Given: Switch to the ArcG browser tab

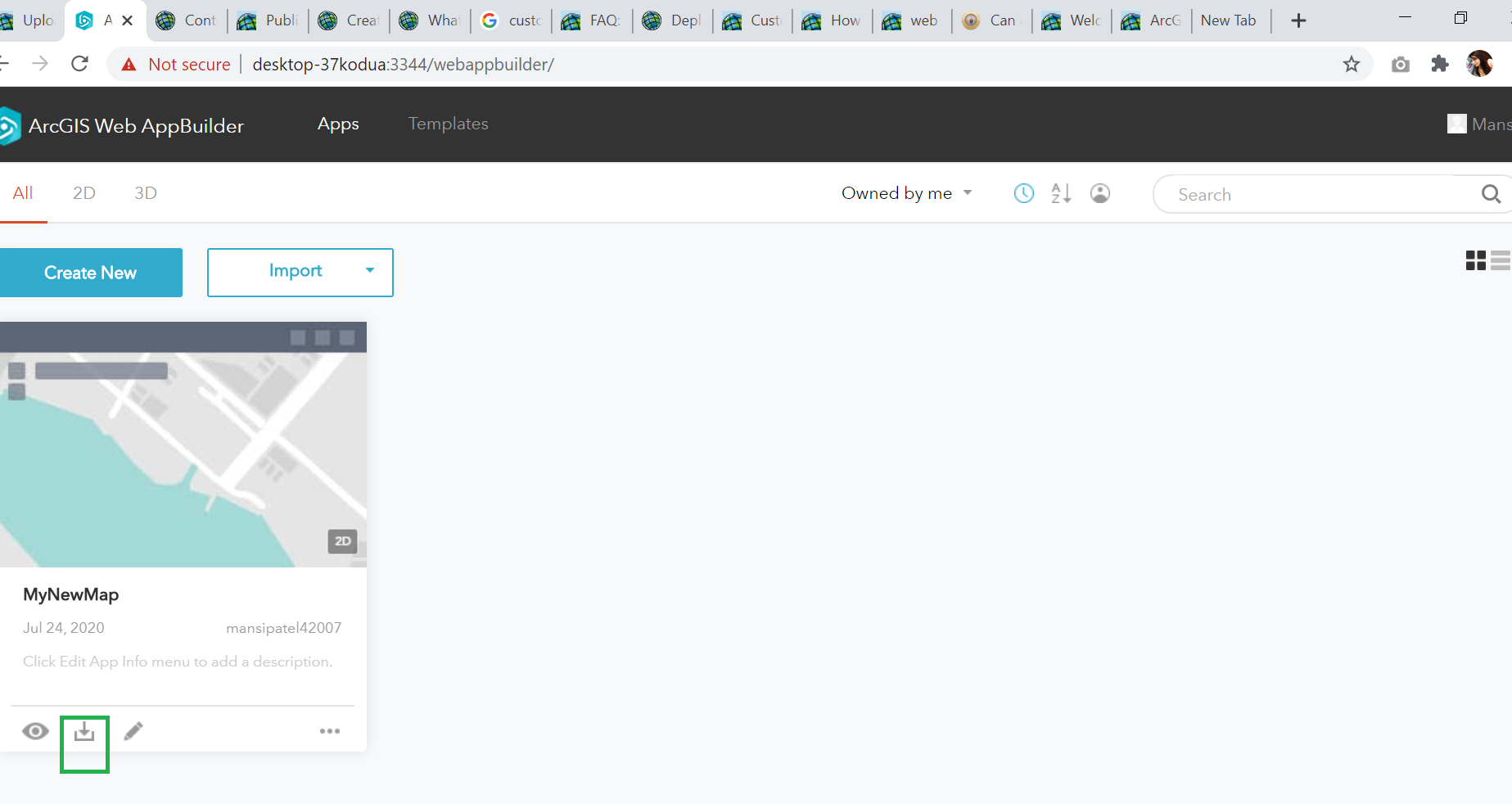Looking at the screenshot, I should [x=1151, y=20].
